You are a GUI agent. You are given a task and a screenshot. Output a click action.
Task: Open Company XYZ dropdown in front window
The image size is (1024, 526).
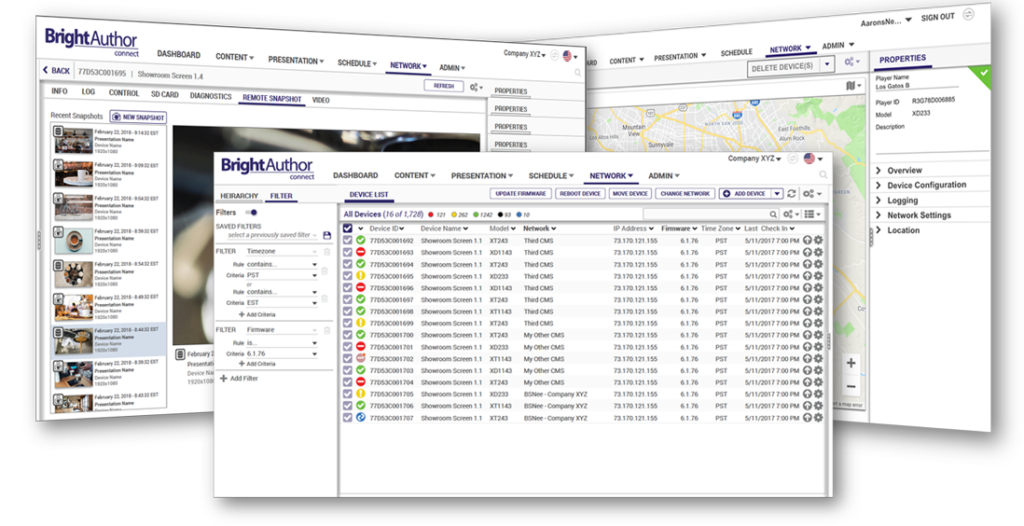(754, 158)
